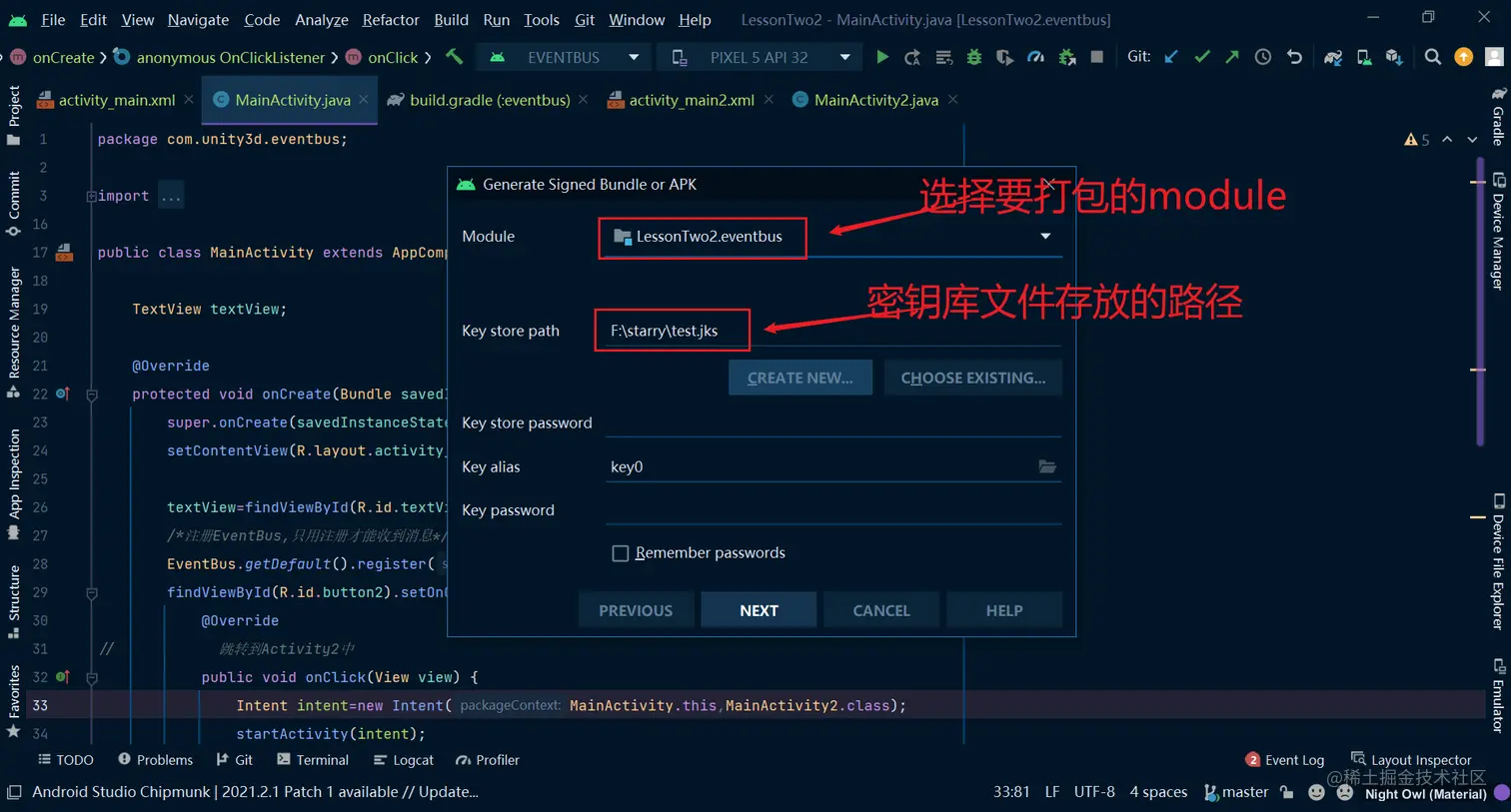The height and width of the screenshot is (812, 1511).
Task: Open the PIXEL 5 API 32 device dropdown
Action: (758, 57)
